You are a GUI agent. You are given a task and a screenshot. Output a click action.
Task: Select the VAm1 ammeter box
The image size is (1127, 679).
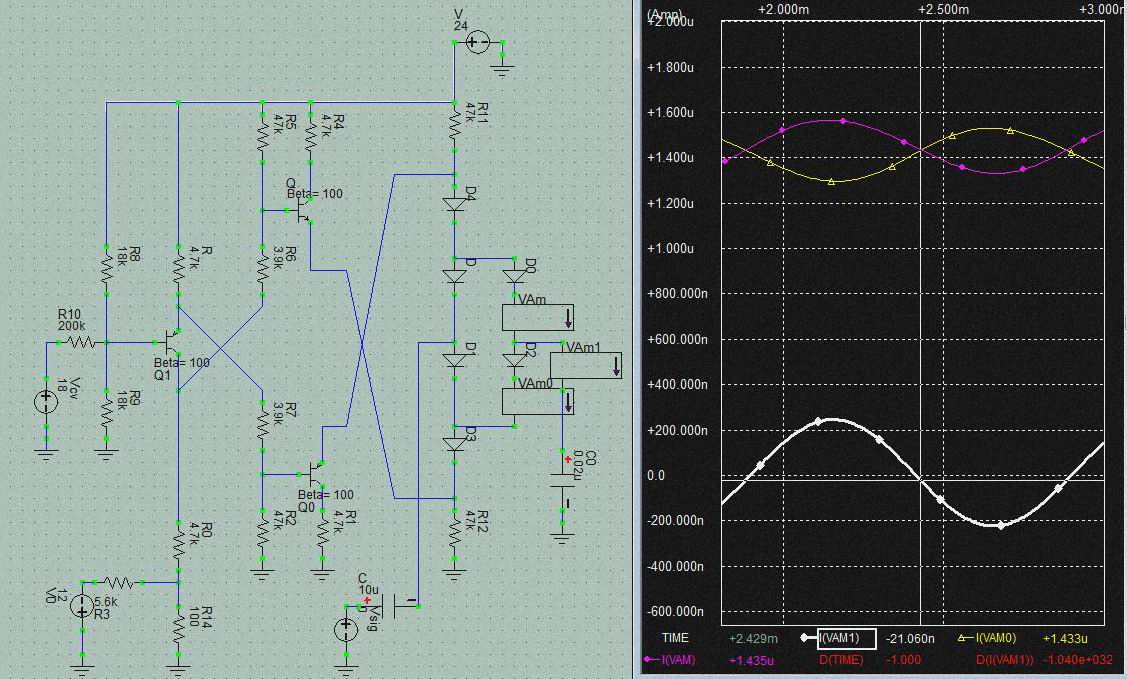[593, 365]
